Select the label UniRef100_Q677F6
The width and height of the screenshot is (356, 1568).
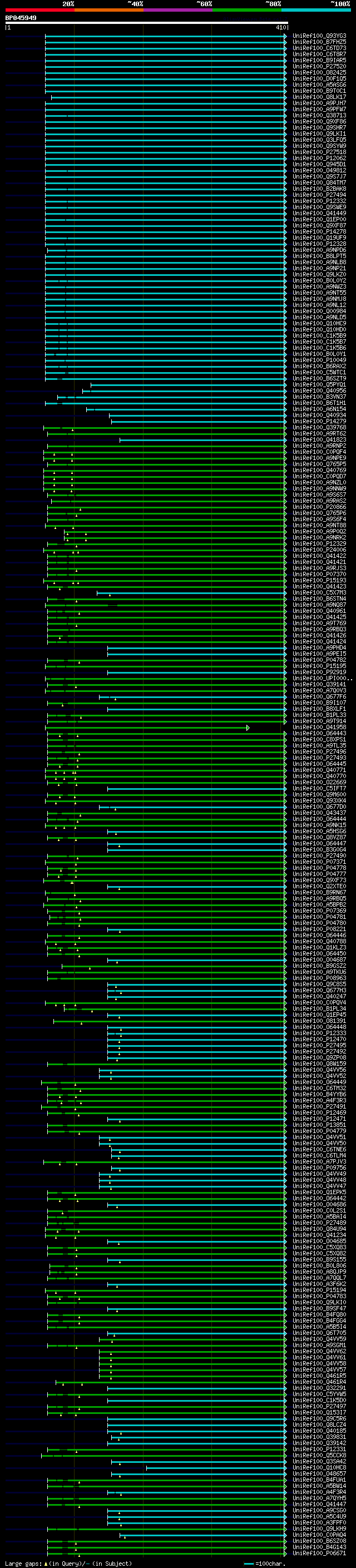319,696
